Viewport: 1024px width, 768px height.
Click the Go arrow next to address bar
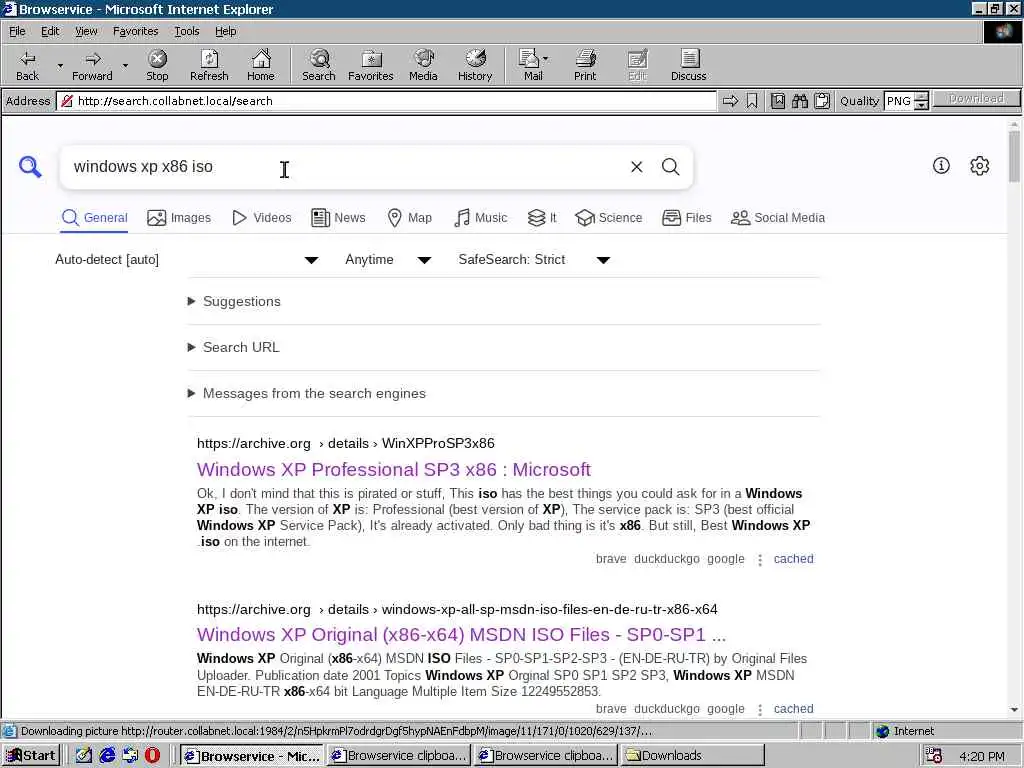point(730,101)
